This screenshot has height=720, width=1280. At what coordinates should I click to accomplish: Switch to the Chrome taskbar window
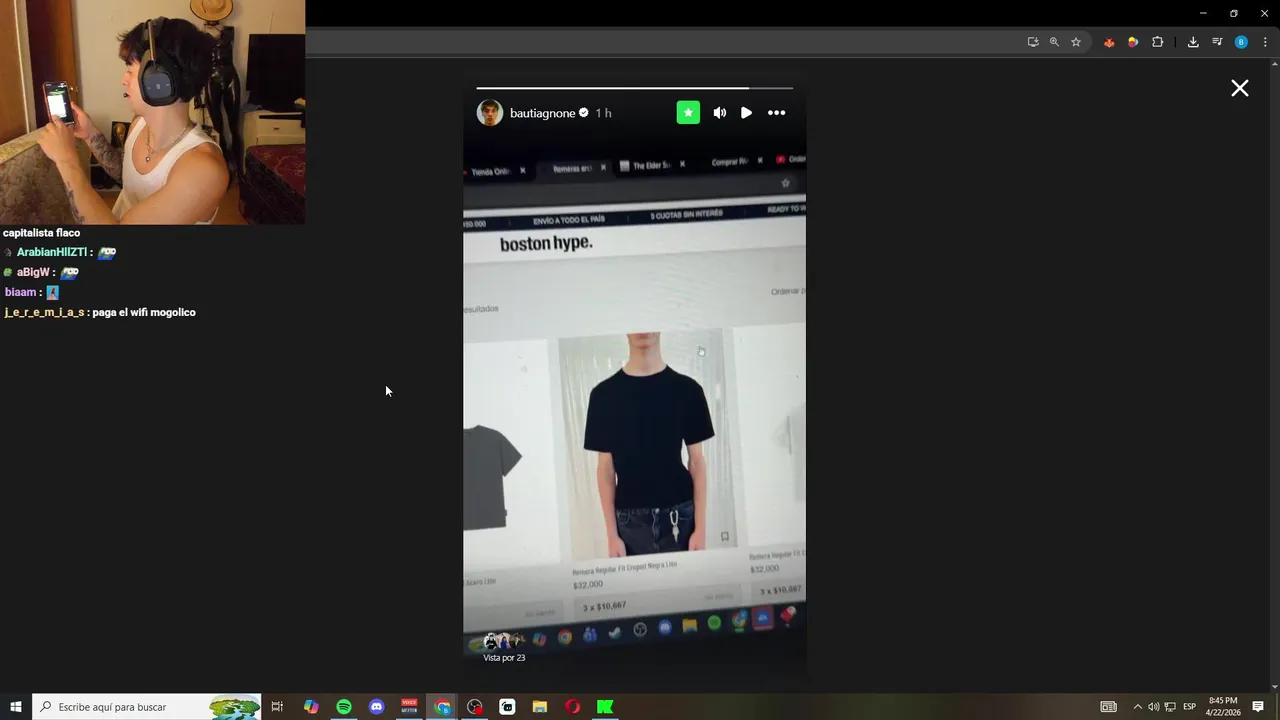tap(442, 707)
